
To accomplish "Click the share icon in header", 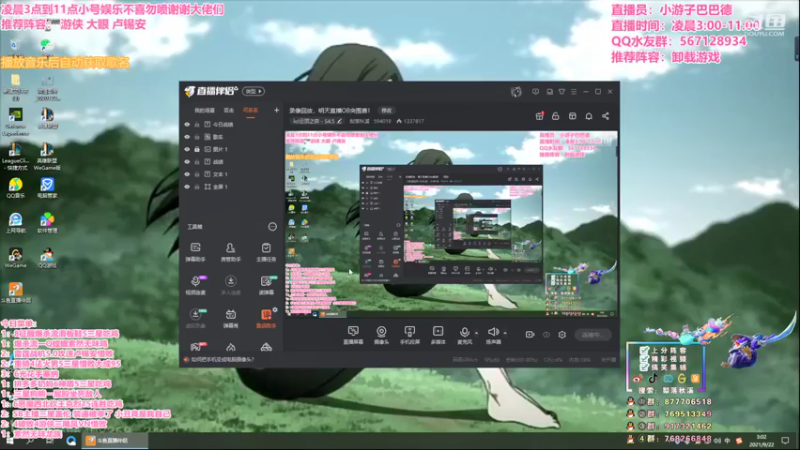I will pyautogui.click(x=605, y=116).
